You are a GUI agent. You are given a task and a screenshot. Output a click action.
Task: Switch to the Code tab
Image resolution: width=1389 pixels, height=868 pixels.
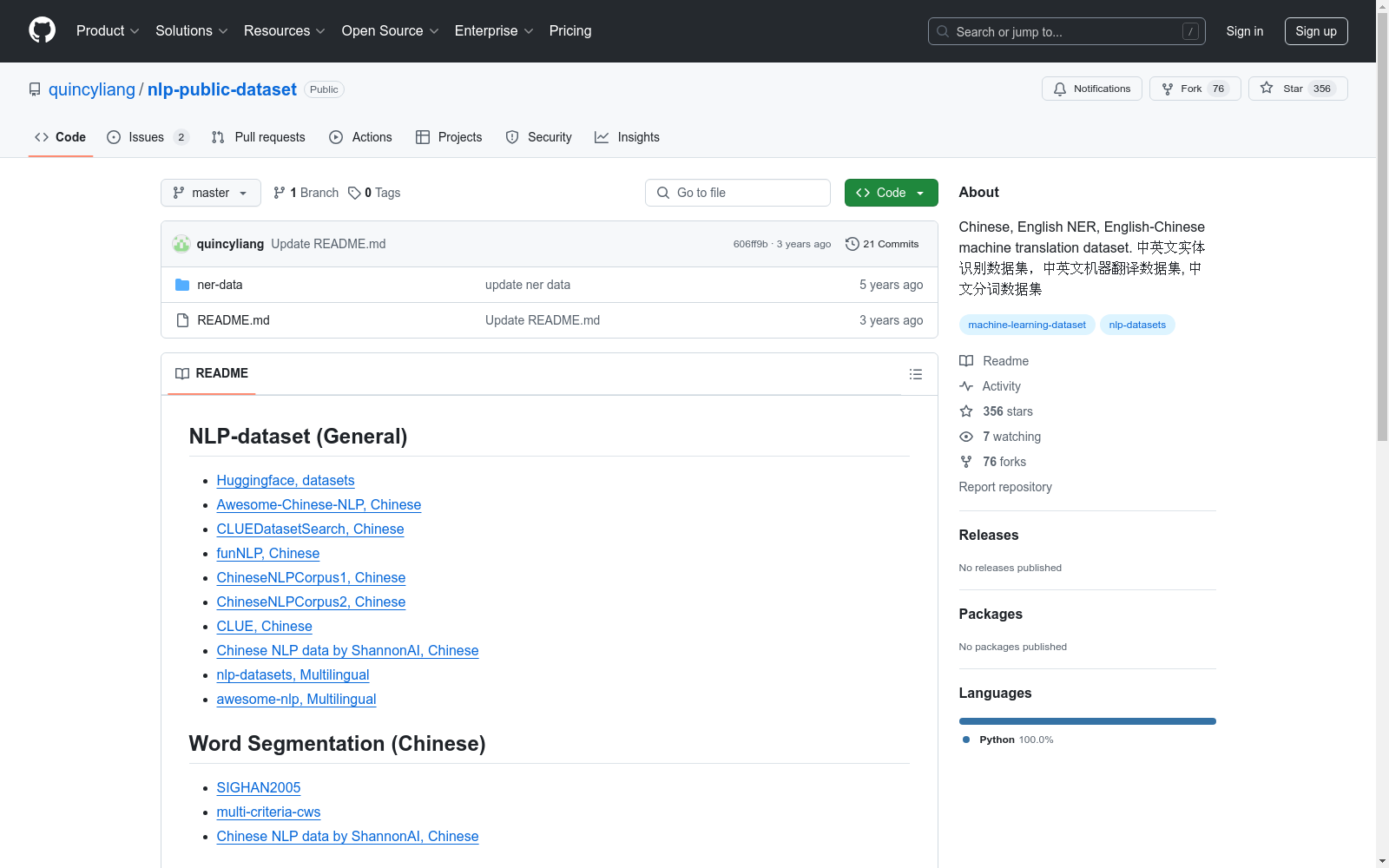[60, 137]
